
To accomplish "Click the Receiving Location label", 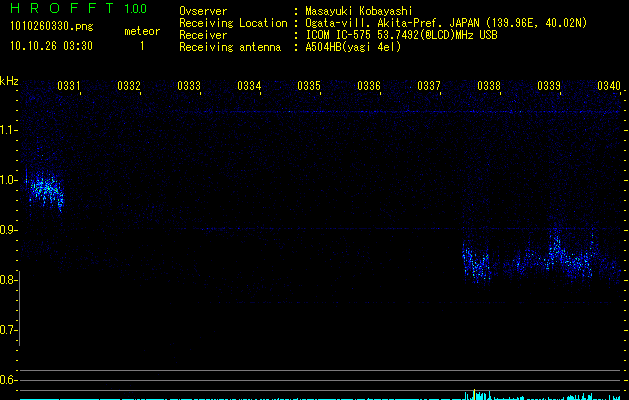I will point(233,23).
